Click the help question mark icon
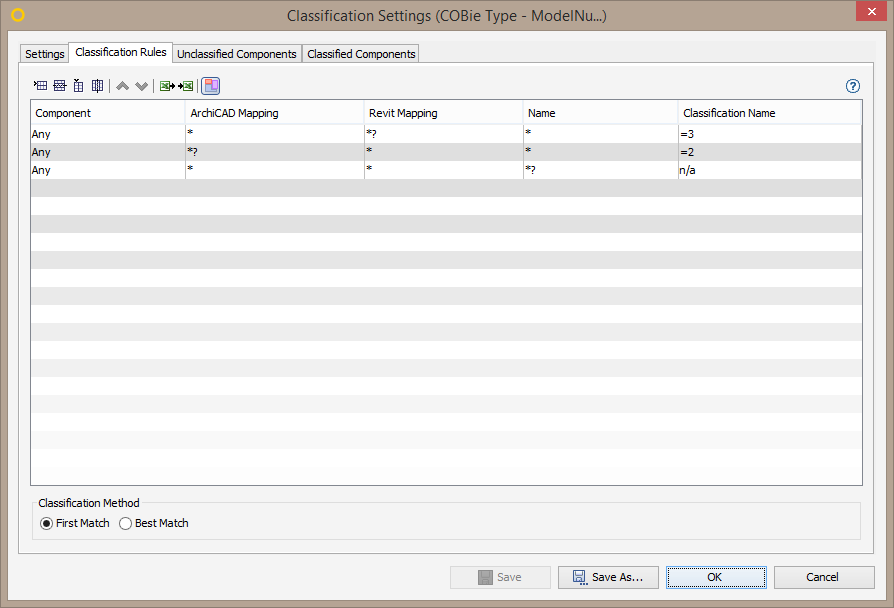 [852, 86]
